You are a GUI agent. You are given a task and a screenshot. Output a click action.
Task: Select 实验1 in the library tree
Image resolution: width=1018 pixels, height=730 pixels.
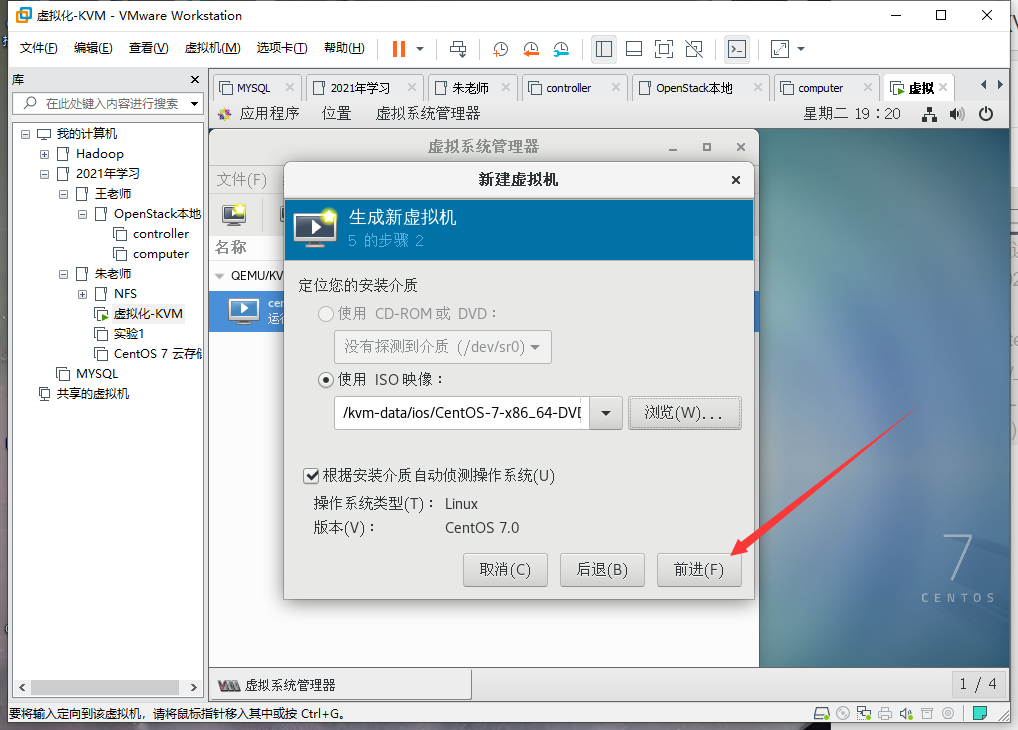(x=129, y=334)
